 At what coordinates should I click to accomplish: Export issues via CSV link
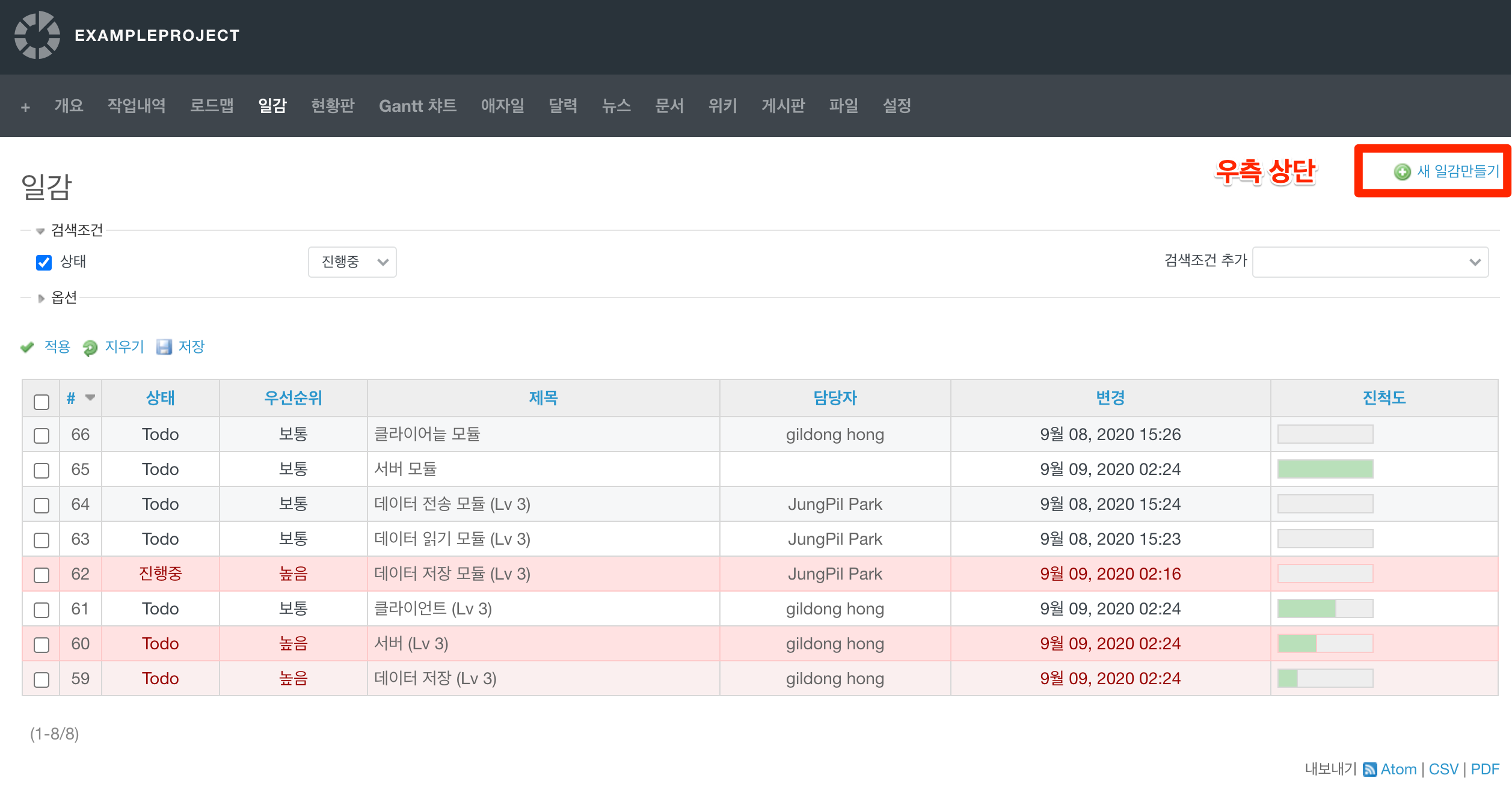click(1443, 769)
